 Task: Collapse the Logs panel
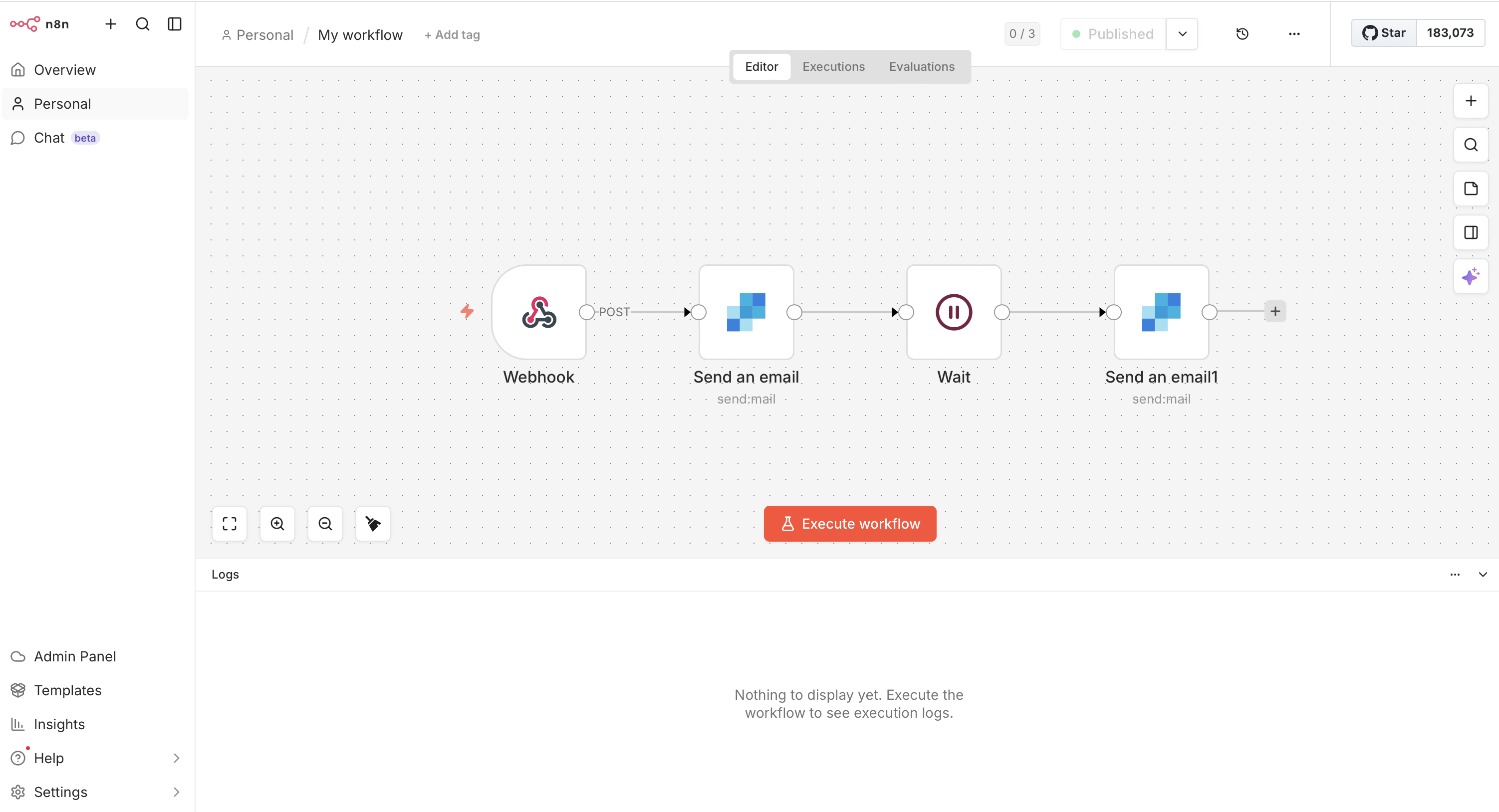click(1483, 575)
